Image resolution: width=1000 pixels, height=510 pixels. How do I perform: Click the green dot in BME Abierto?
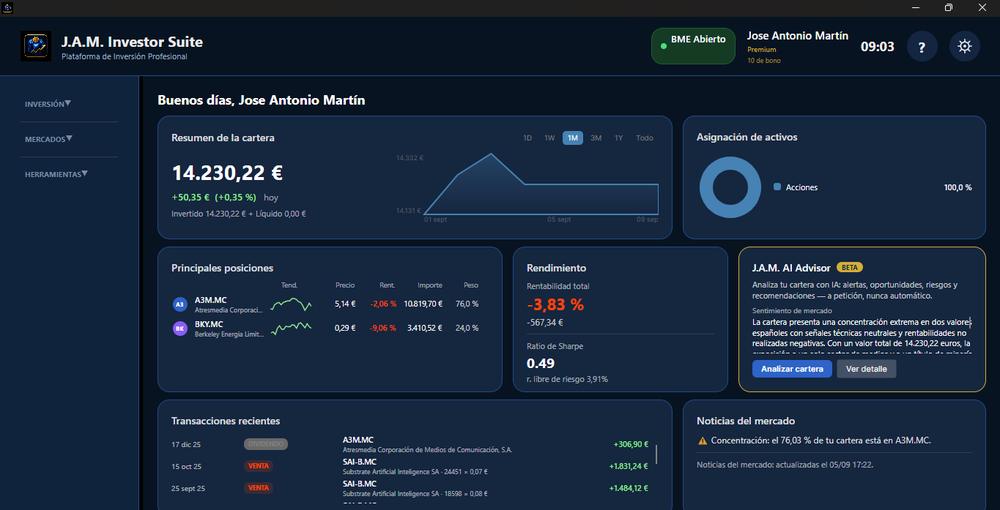point(663,46)
